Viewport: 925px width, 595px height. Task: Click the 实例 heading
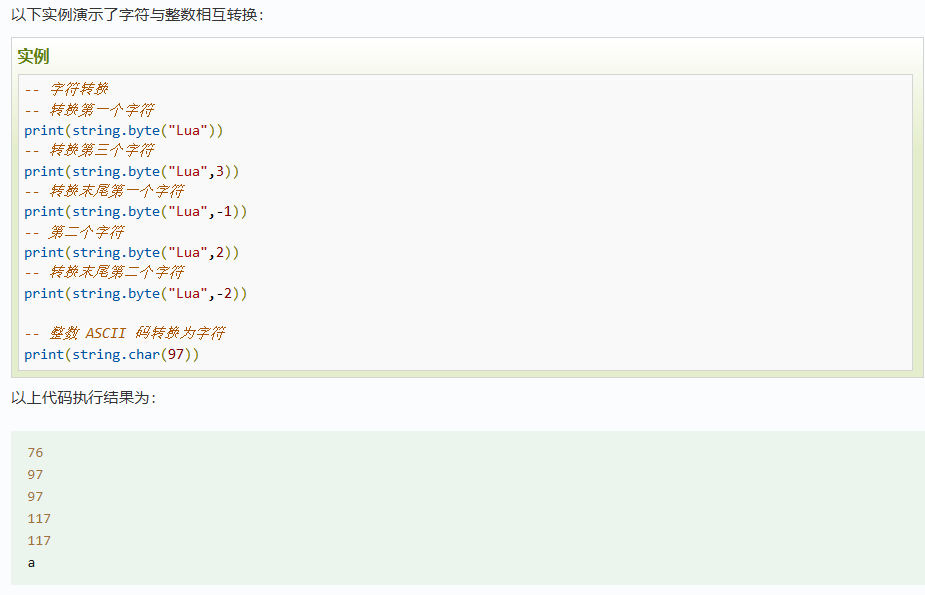33,57
